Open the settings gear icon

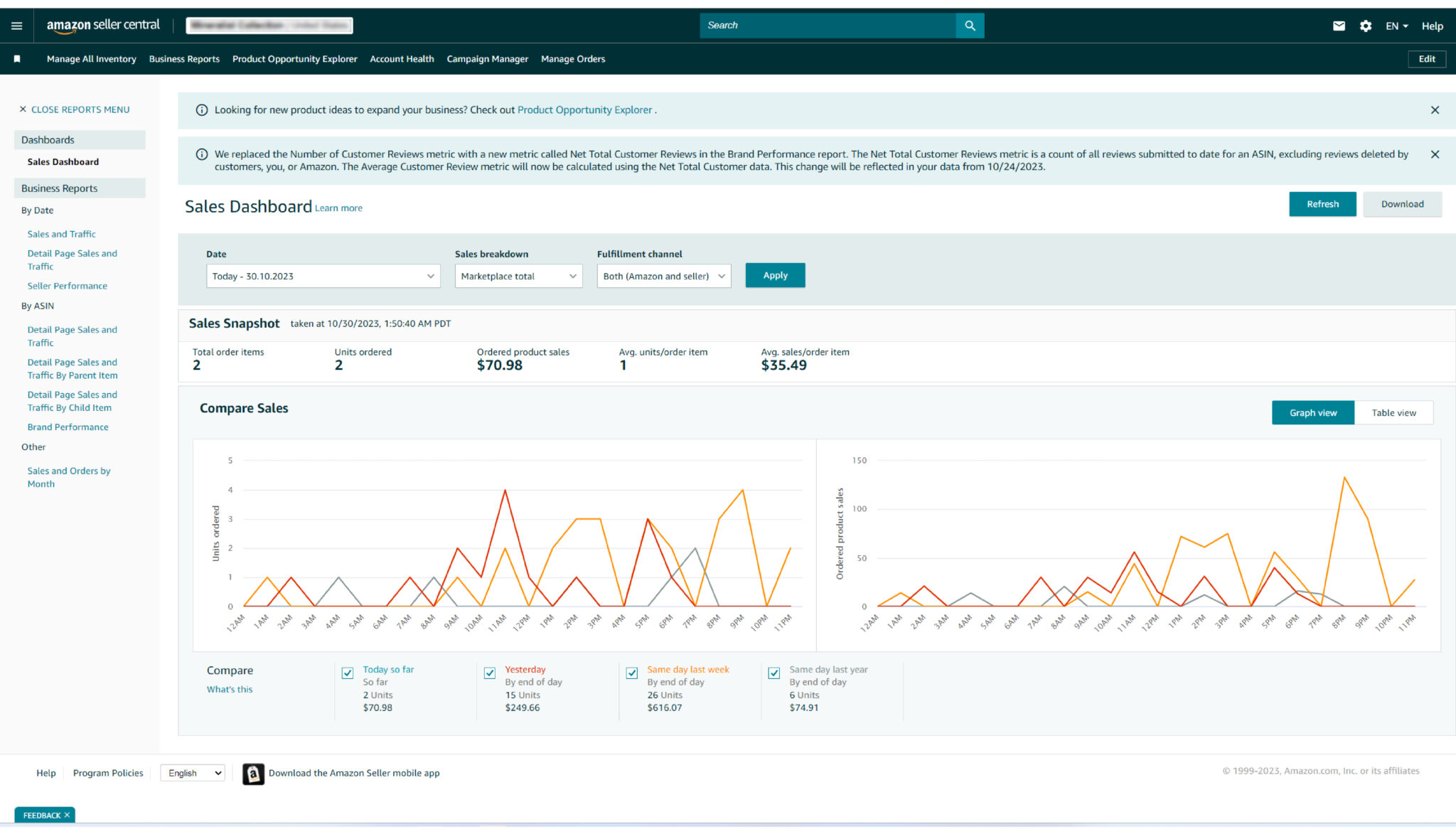[x=1365, y=26]
